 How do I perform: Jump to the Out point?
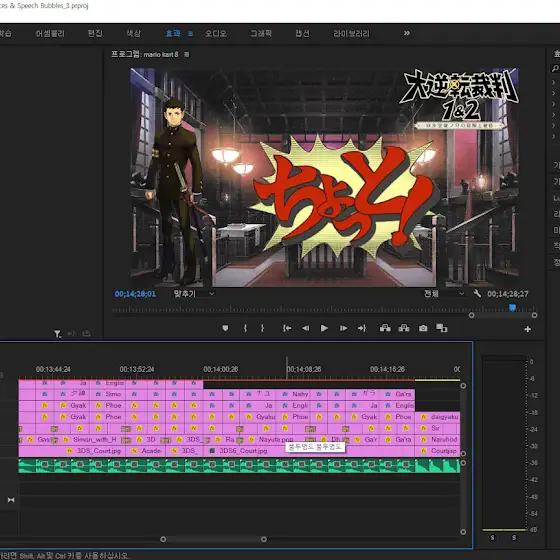pos(362,328)
